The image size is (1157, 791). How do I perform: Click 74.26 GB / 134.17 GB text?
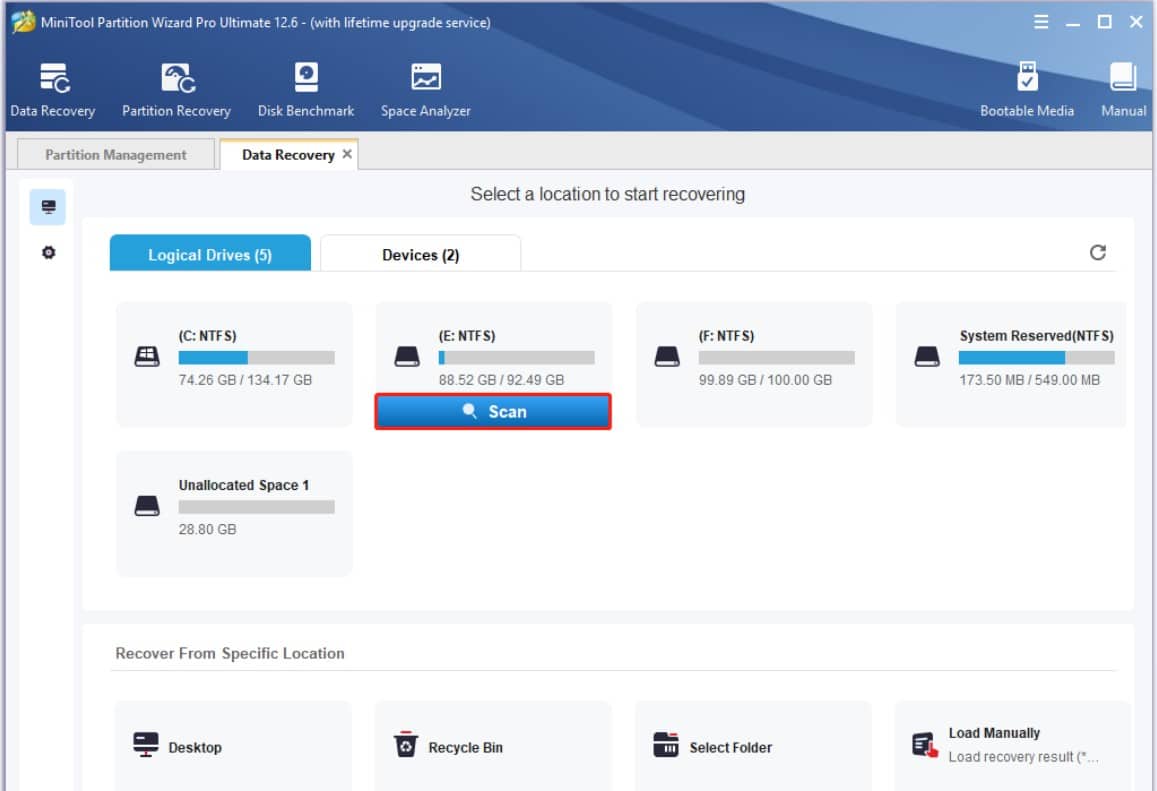pyautogui.click(x=245, y=380)
